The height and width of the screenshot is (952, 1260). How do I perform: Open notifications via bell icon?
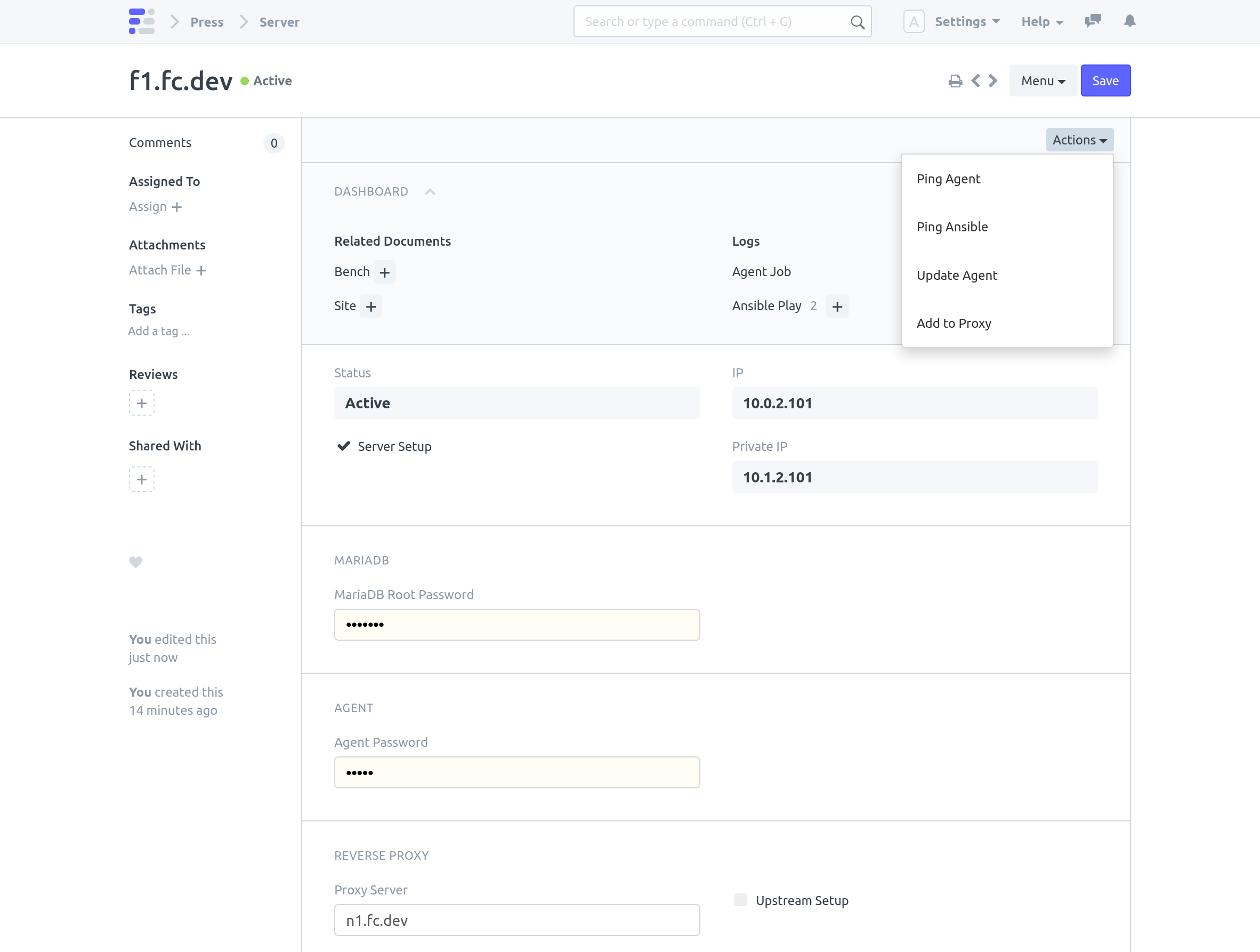(1129, 21)
